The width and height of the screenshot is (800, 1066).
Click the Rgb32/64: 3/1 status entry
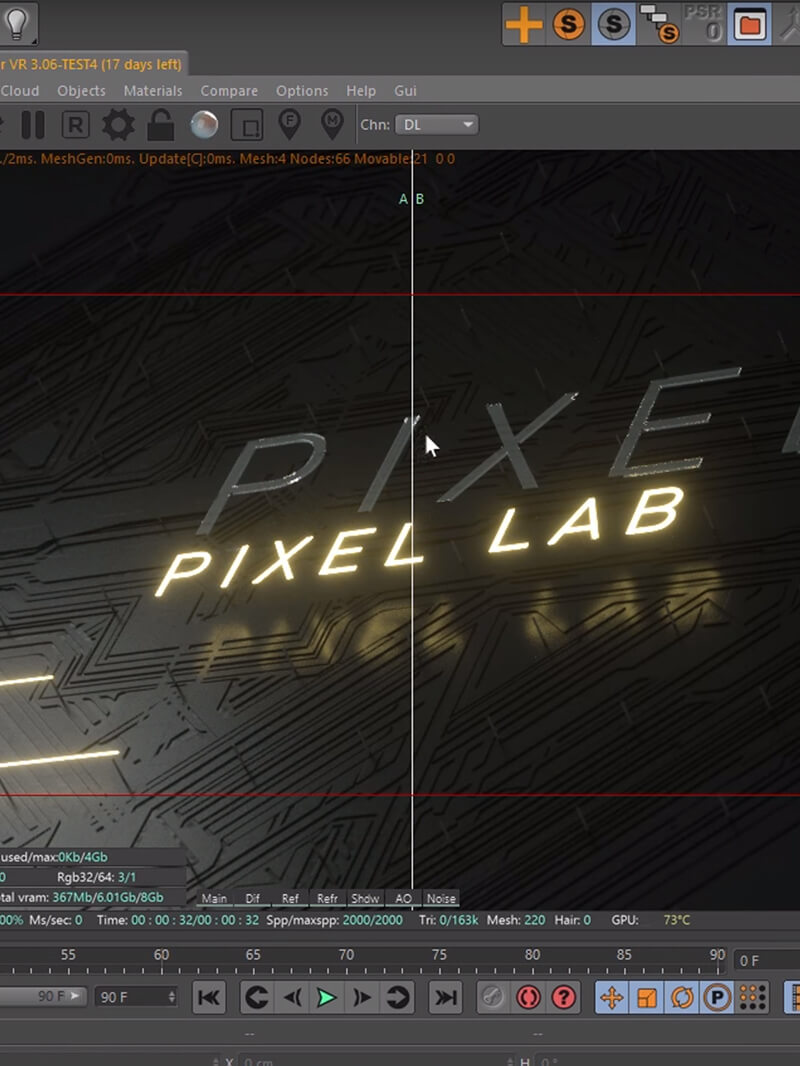click(x=97, y=877)
